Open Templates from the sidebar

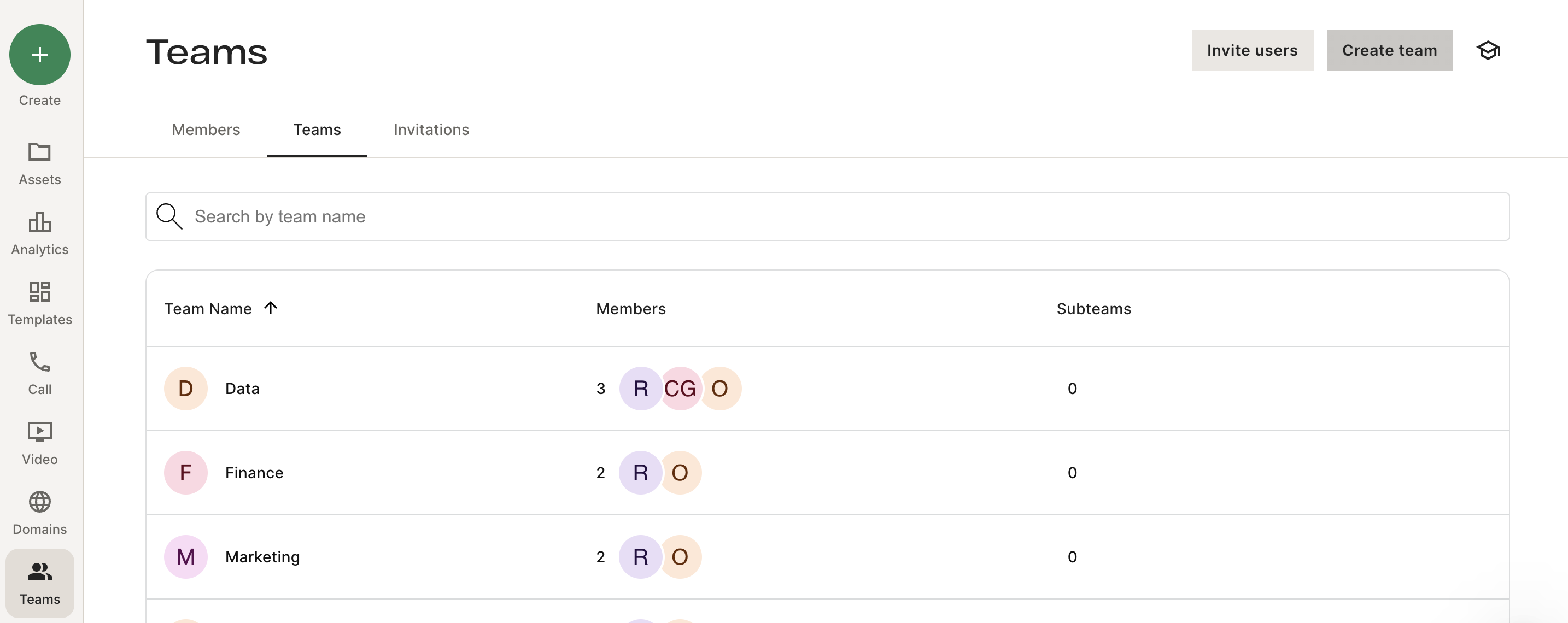point(39,304)
